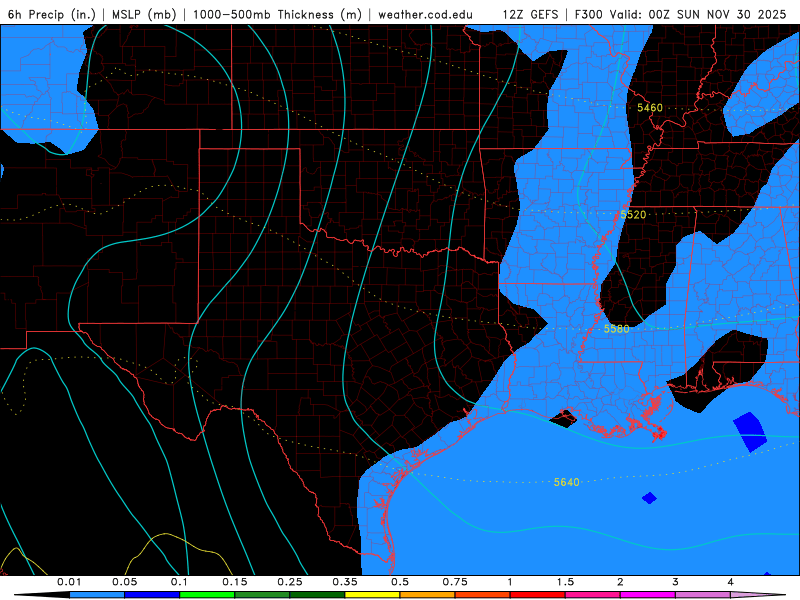Click the 1.5 legend value label
The image size is (800, 600).
click(565, 582)
